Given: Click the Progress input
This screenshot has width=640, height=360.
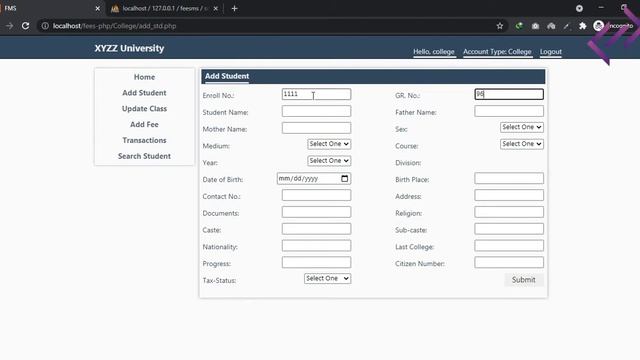Looking at the screenshot, I should pos(316,262).
